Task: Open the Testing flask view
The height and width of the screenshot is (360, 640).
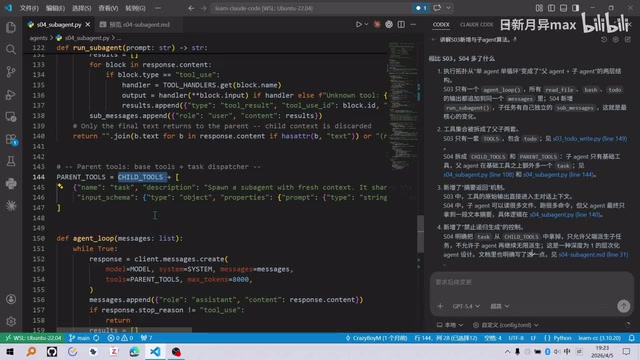Action: coord(11,161)
